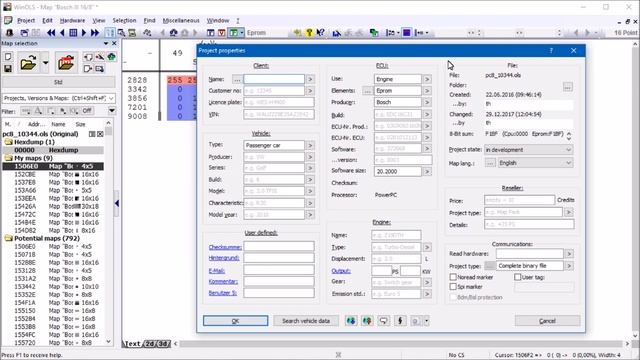
Task: Click the green export icon in Map selection
Action: tap(111, 57)
